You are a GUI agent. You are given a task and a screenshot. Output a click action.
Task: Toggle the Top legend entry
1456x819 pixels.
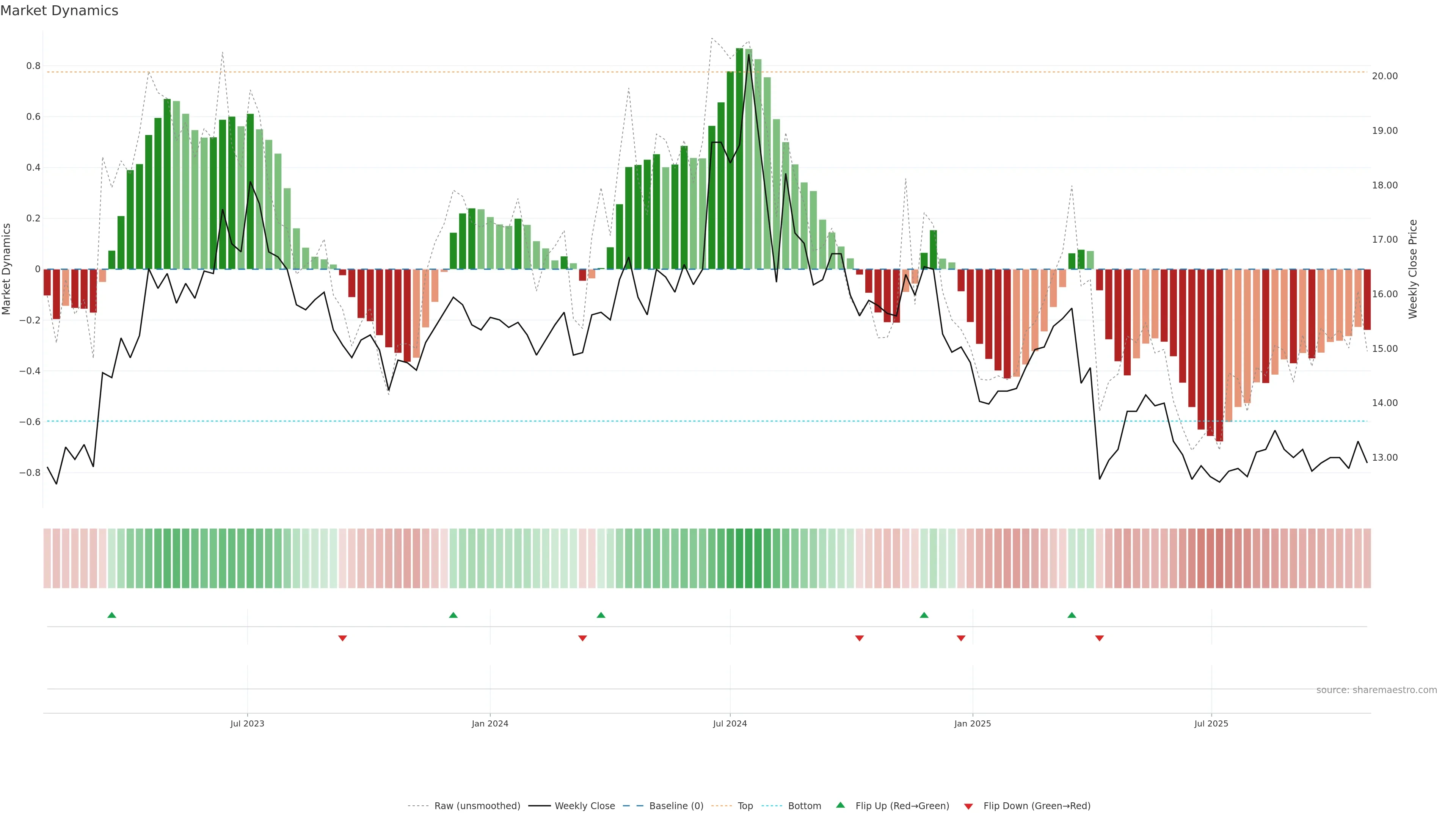(x=745, y=806)
